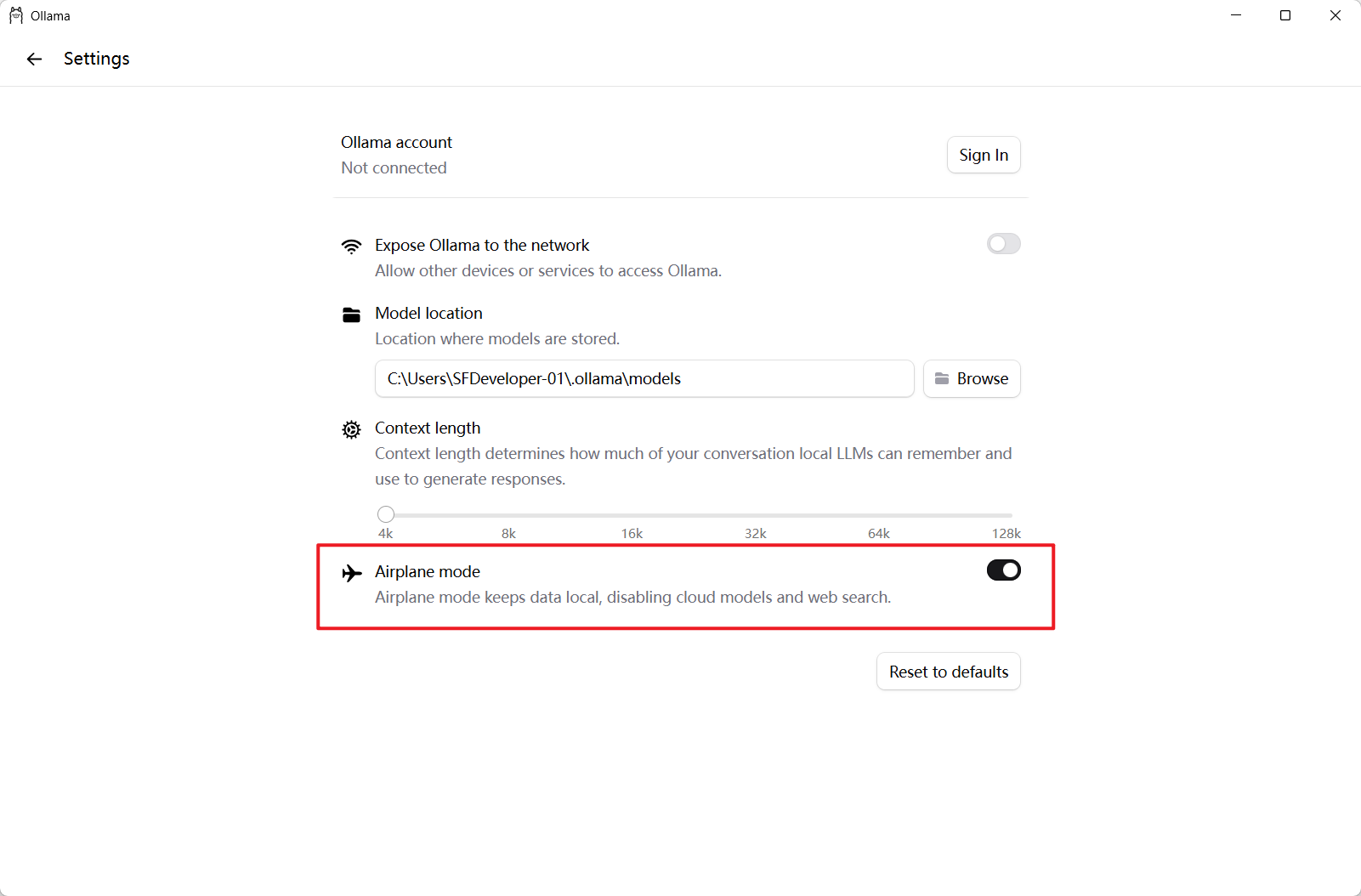
Task: Click the folder icon beside Model location
Action: (x=351, y=315)
